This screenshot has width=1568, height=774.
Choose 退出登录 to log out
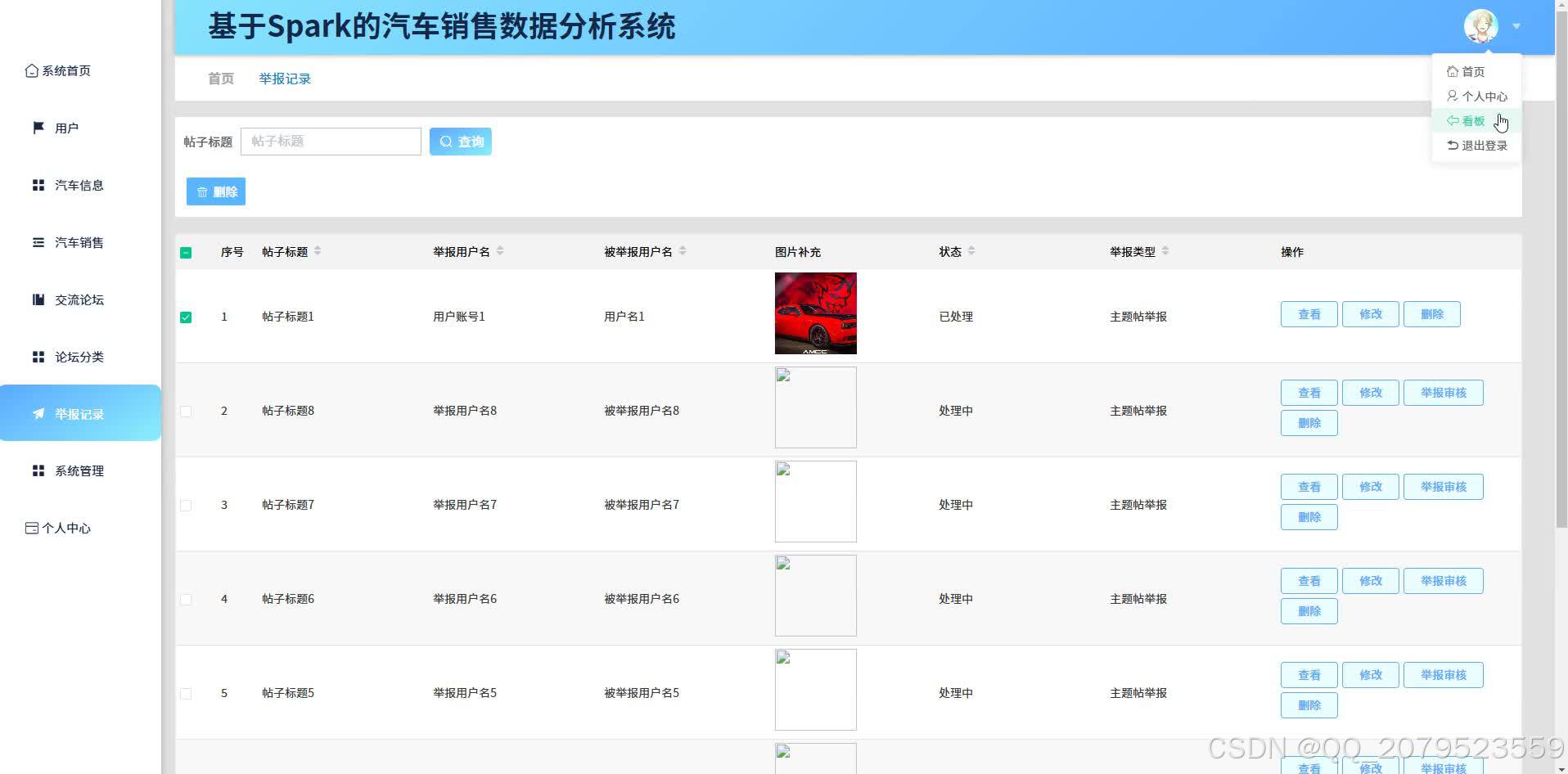pos(1477,146)
